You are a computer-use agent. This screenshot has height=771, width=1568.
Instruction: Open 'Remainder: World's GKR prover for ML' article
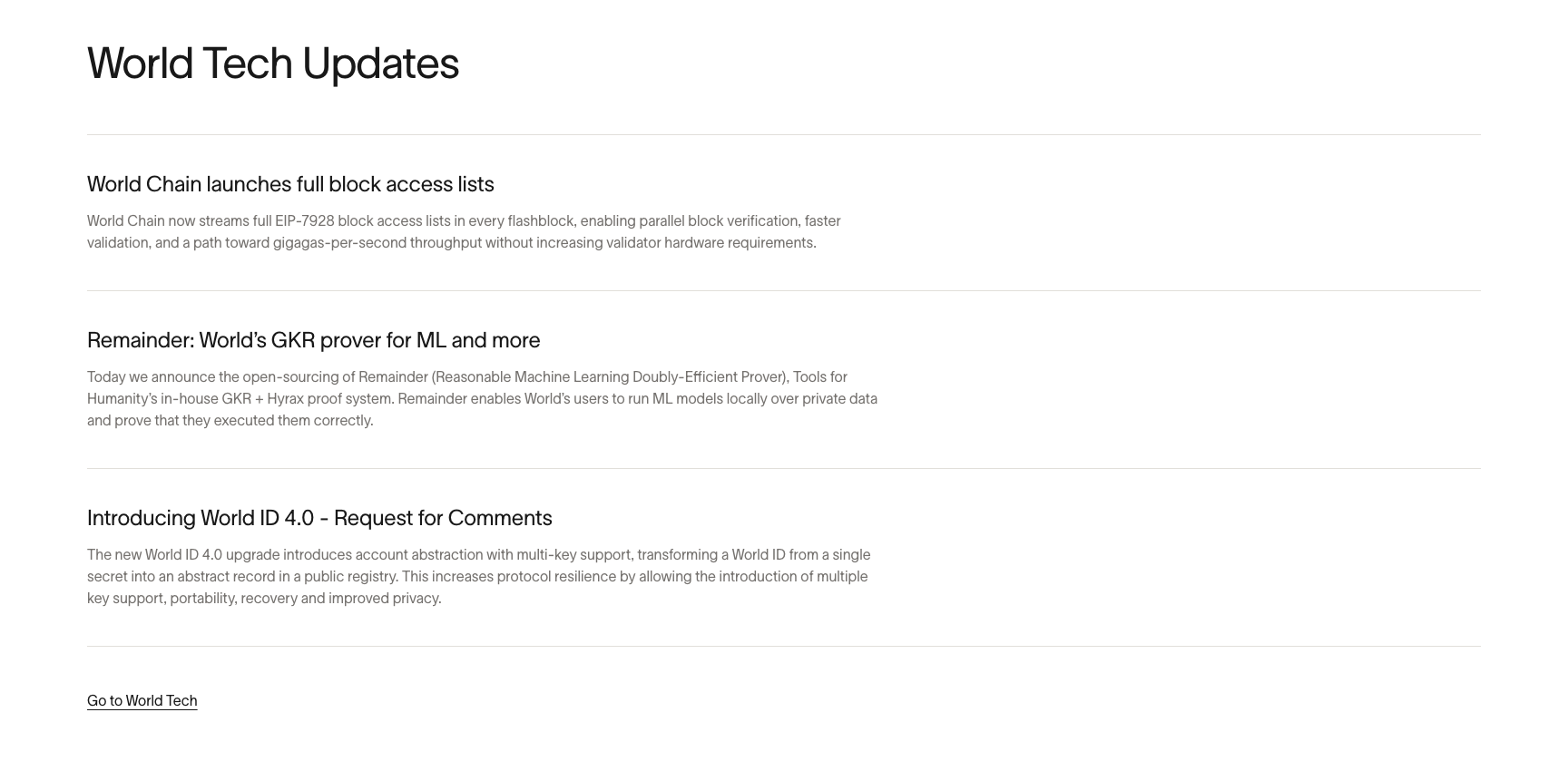tap(313, 340)
